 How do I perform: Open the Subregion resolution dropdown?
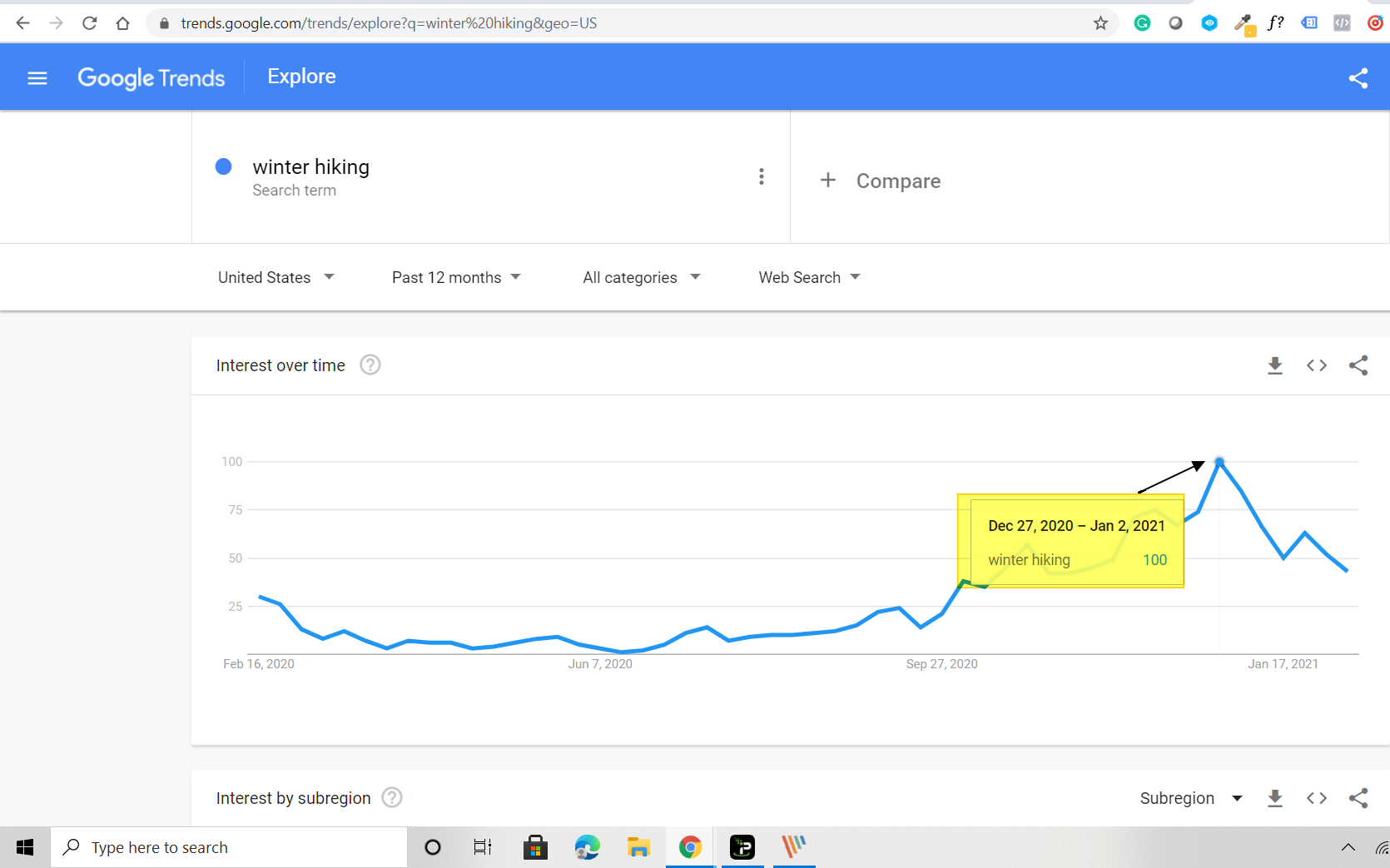(x=1191, y=798)
